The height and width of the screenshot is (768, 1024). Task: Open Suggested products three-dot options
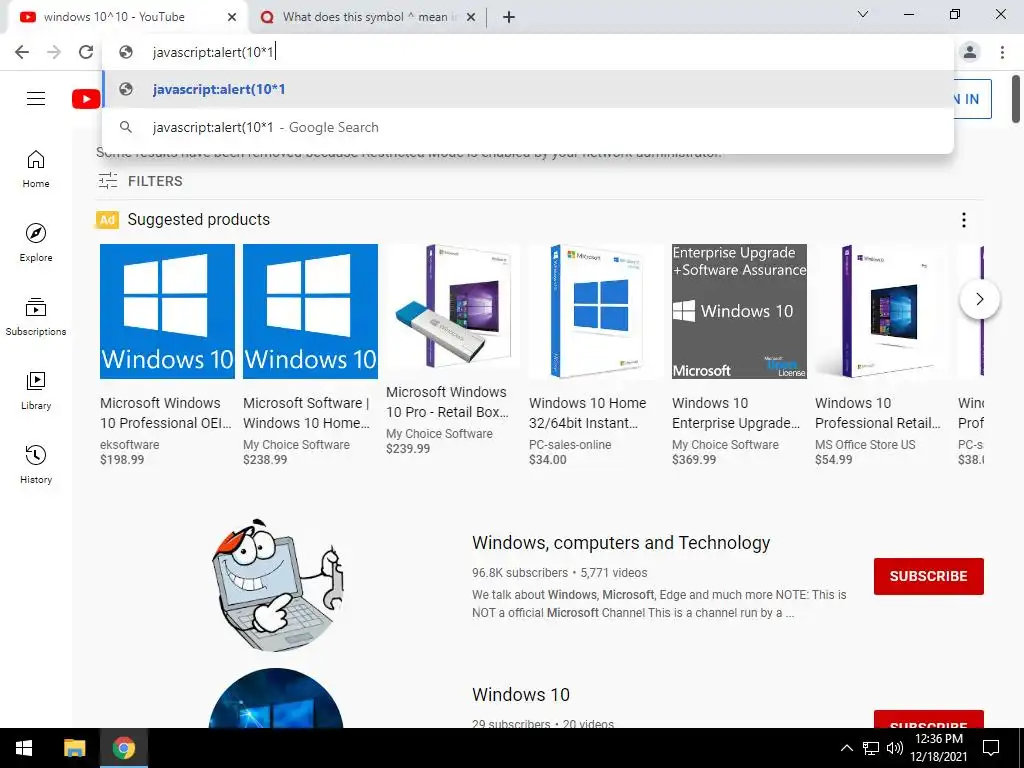964,220
